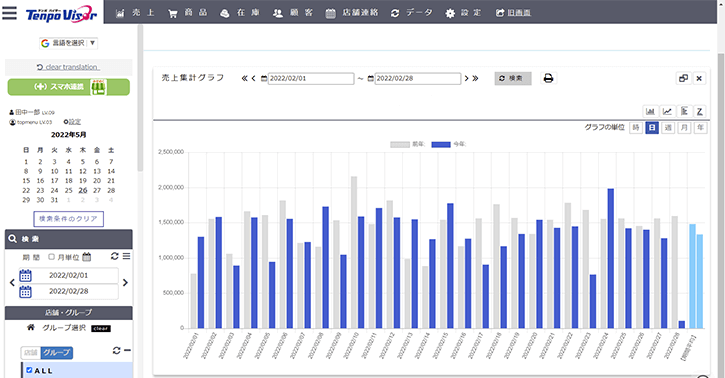Toggle the ALL group checkbox
The height and width of the screenshot is (378, 725).
click(x=29, y=370)
